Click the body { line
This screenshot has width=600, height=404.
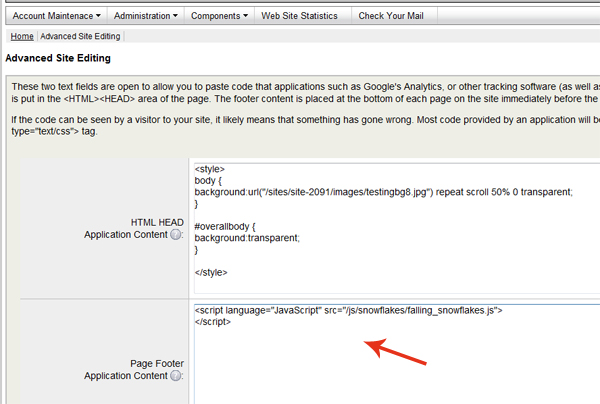click(208, 181)
